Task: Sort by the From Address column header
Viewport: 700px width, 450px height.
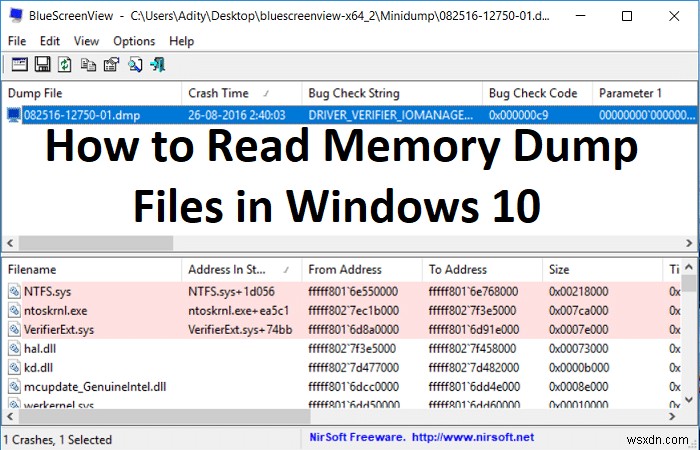Action: click(x=362, y=270)
